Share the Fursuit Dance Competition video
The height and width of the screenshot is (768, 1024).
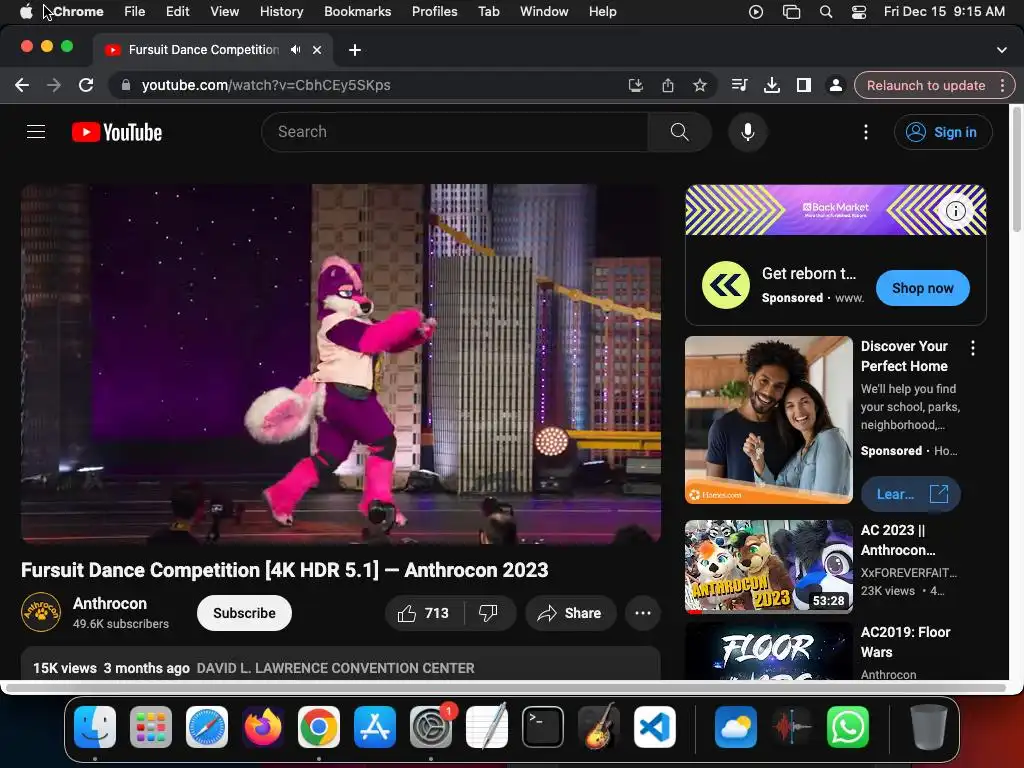tap(570, 613)
